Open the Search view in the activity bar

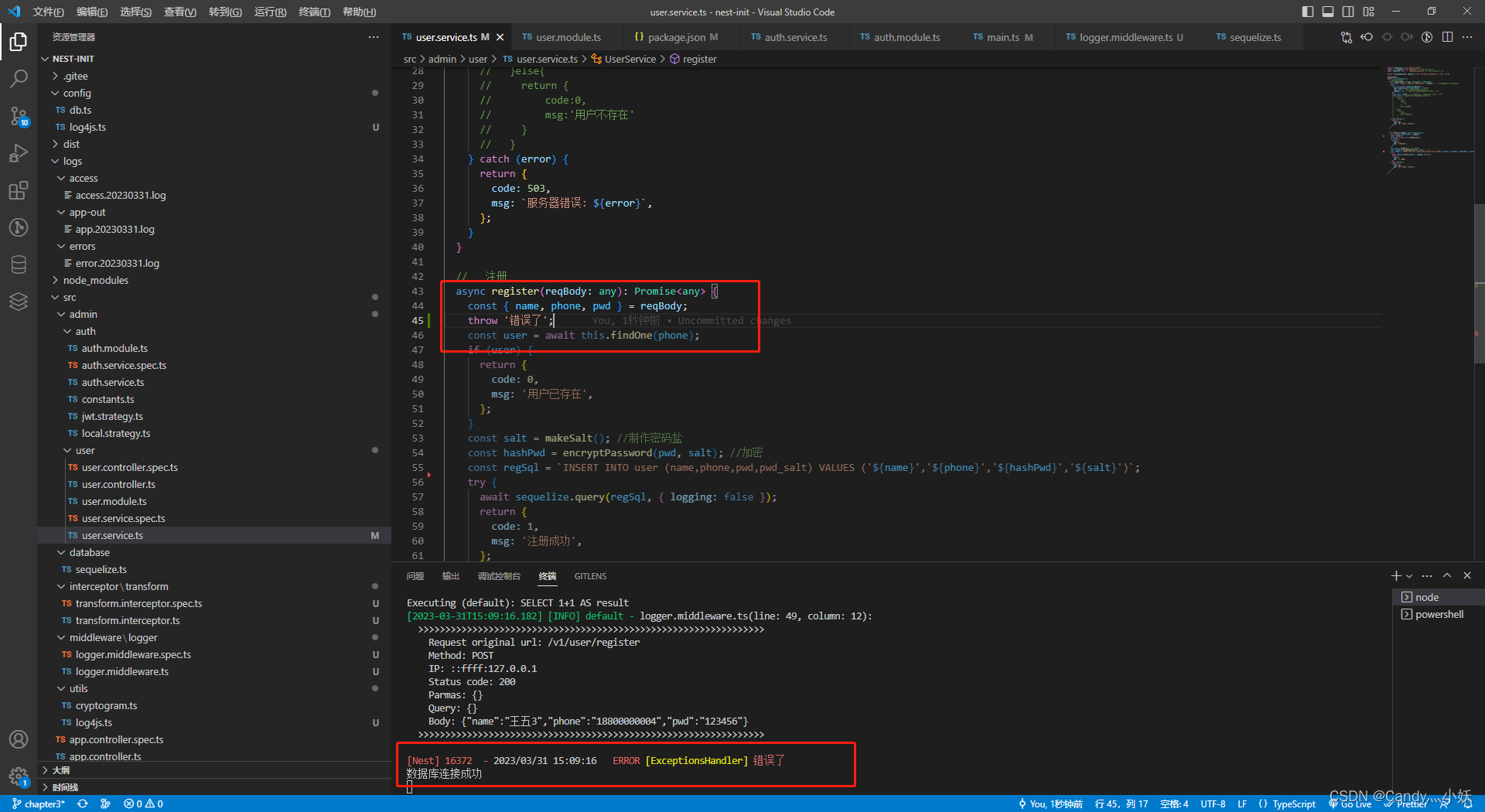[x=19, y=78]
